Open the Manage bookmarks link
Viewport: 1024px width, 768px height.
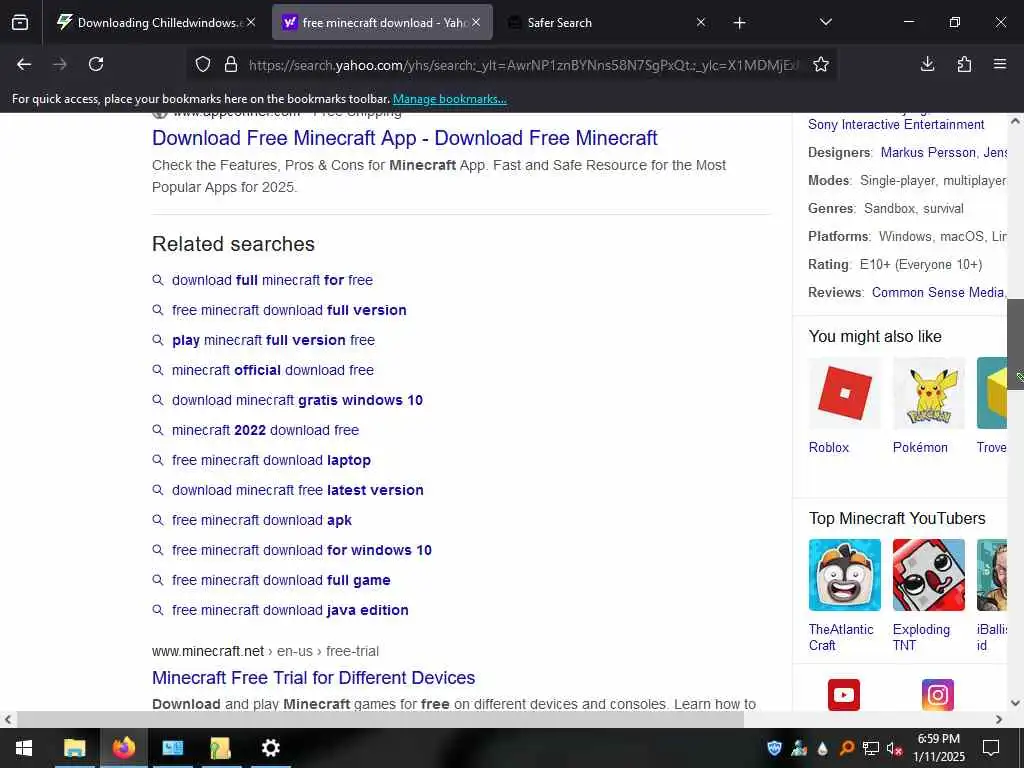tap(449, 99)
